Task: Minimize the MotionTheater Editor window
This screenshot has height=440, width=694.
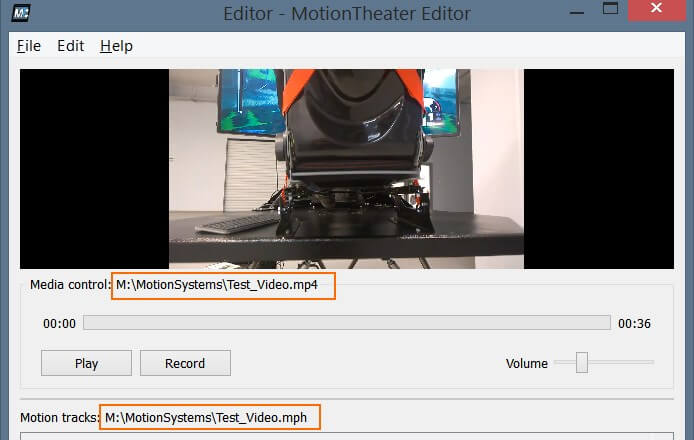Action: click(577, 12)
